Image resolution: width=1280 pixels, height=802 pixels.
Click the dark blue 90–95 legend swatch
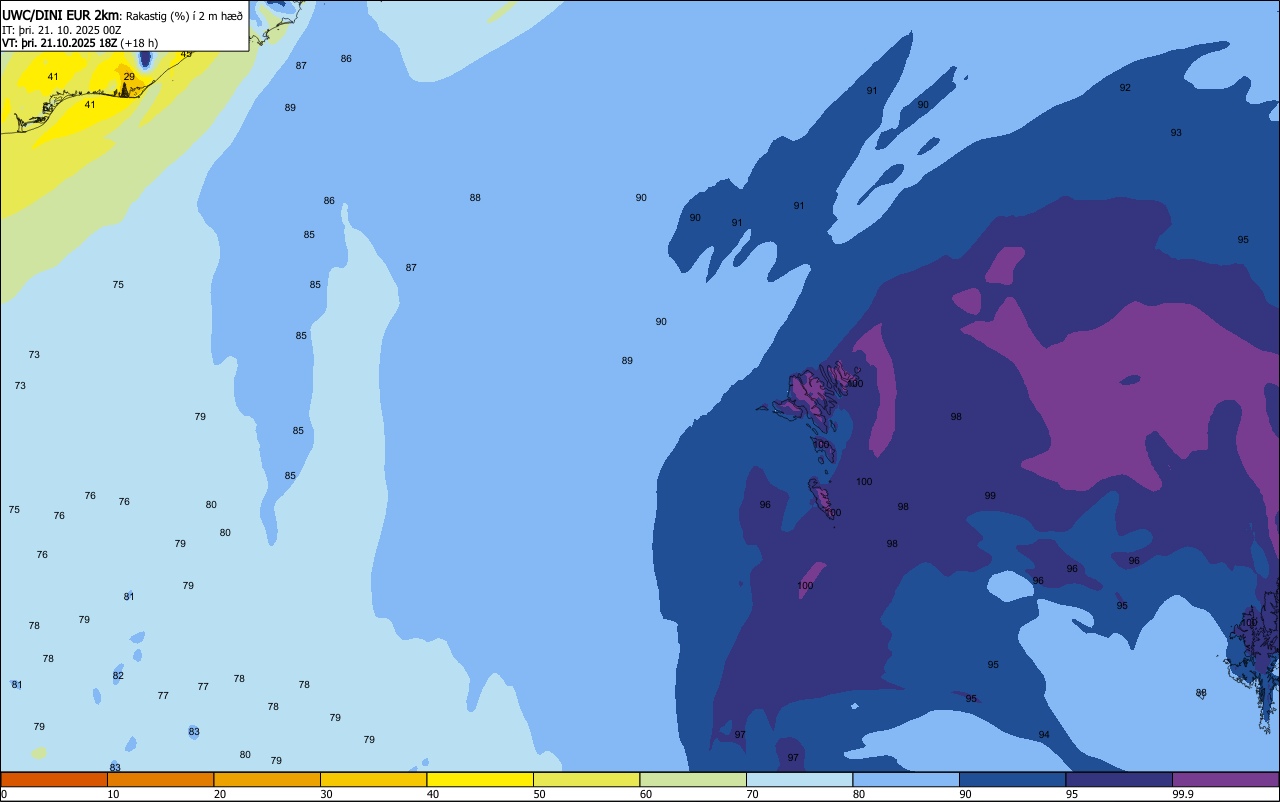click(x=1012, y=779)
